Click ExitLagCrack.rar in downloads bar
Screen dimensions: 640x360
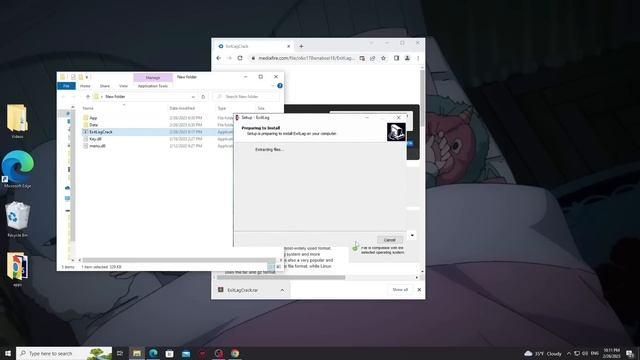242,290
